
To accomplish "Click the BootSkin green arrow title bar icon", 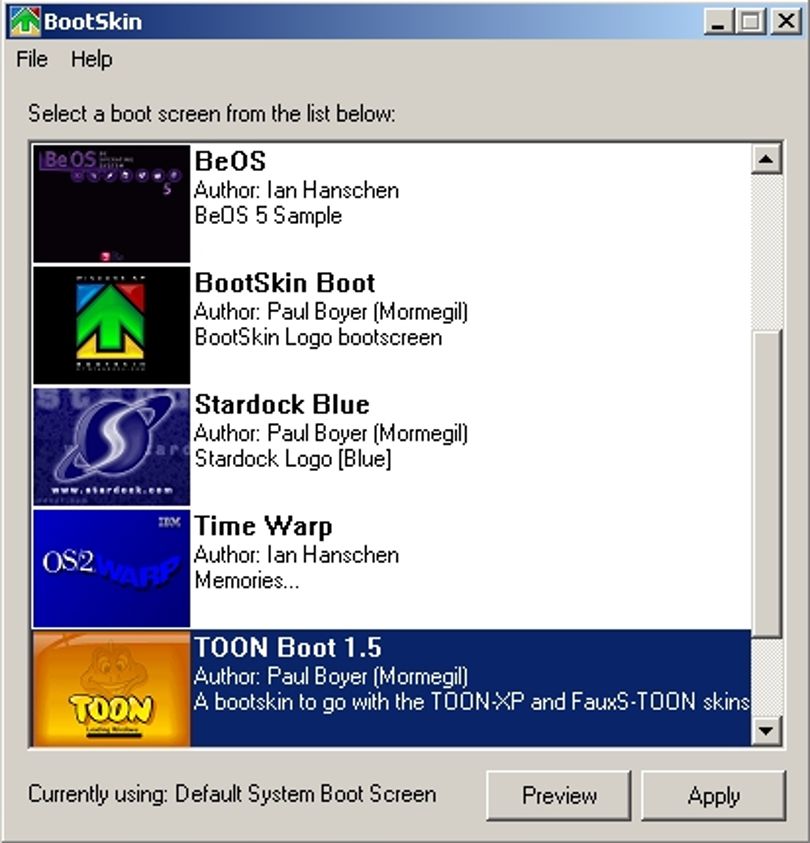I will [x=25, y=22].
